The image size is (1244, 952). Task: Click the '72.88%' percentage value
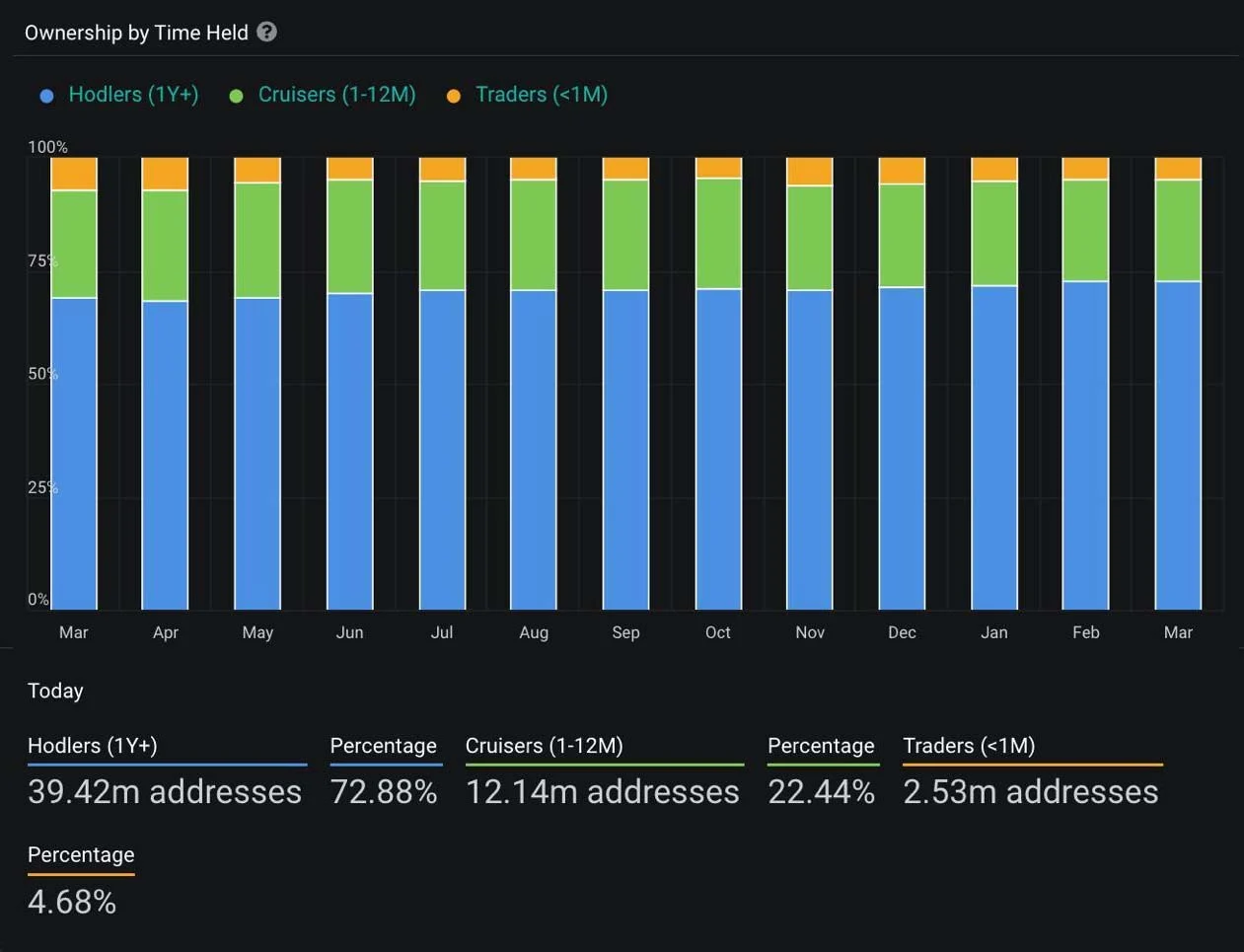[384, 791]
